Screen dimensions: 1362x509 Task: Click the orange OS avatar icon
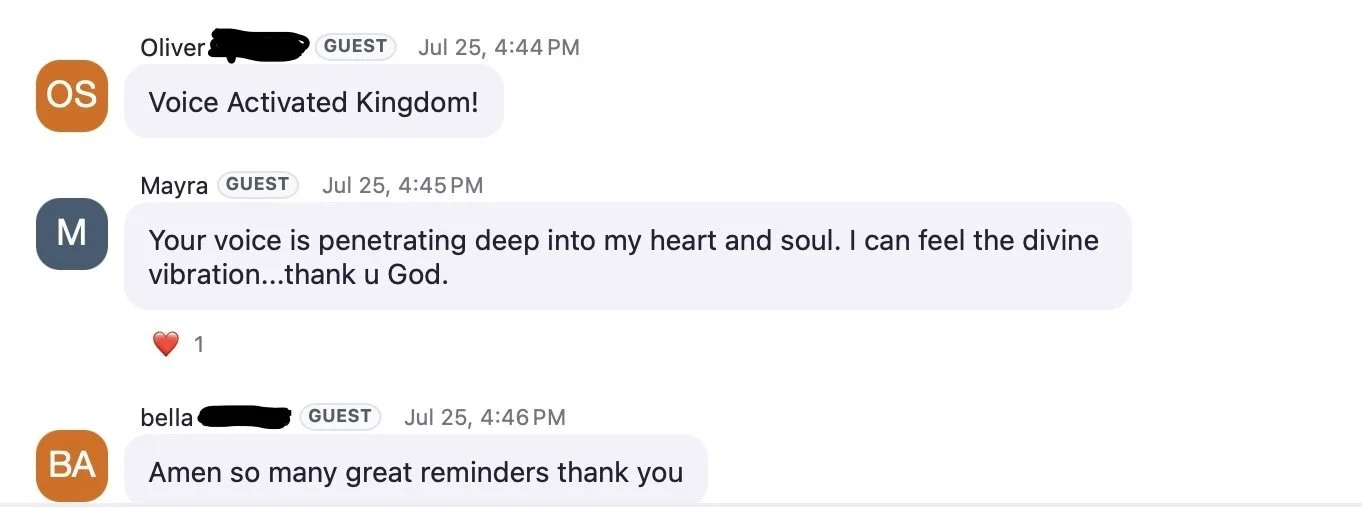coord(72,96)
